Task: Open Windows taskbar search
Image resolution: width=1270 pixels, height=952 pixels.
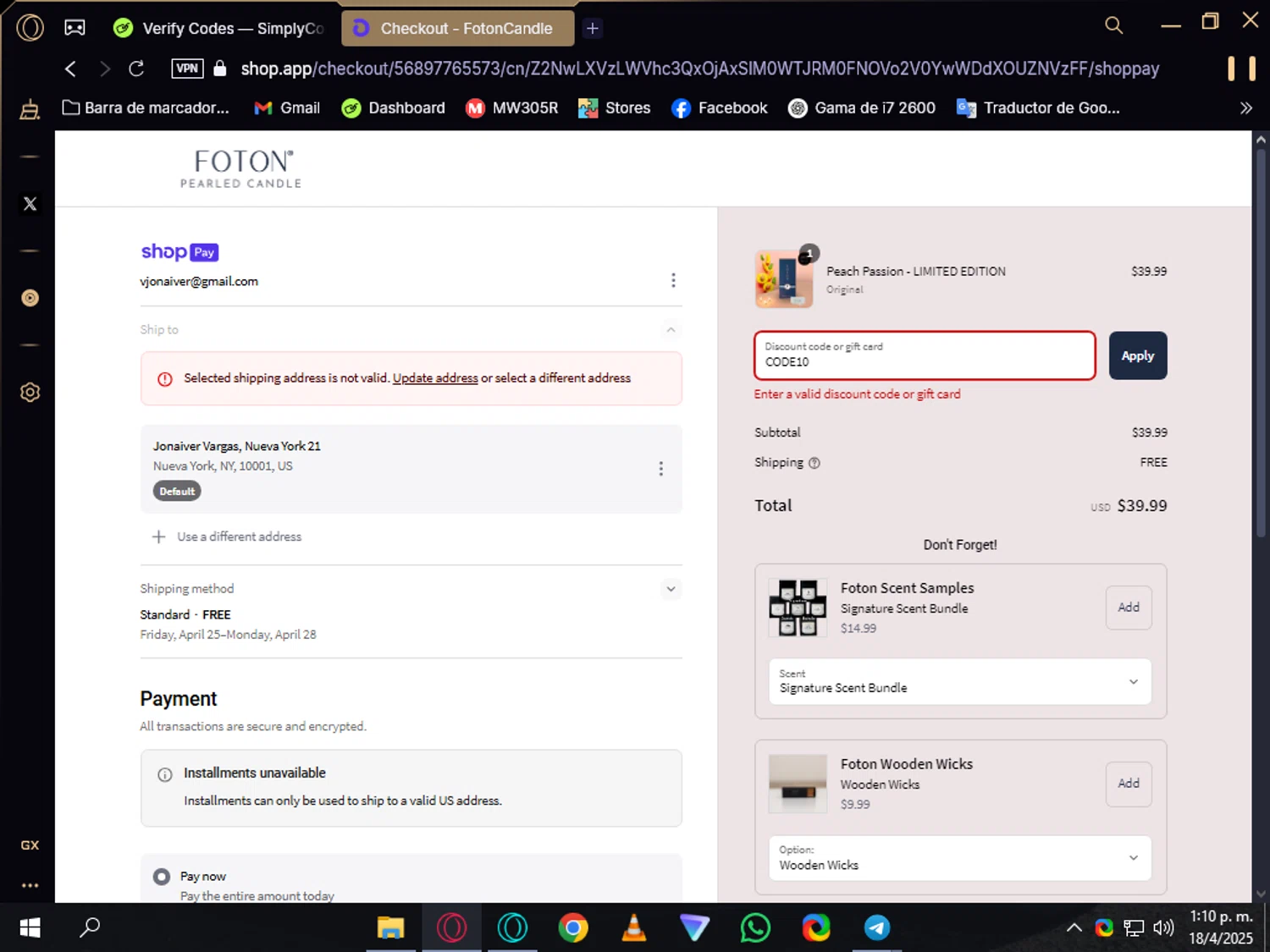Action: coord(90,928)
